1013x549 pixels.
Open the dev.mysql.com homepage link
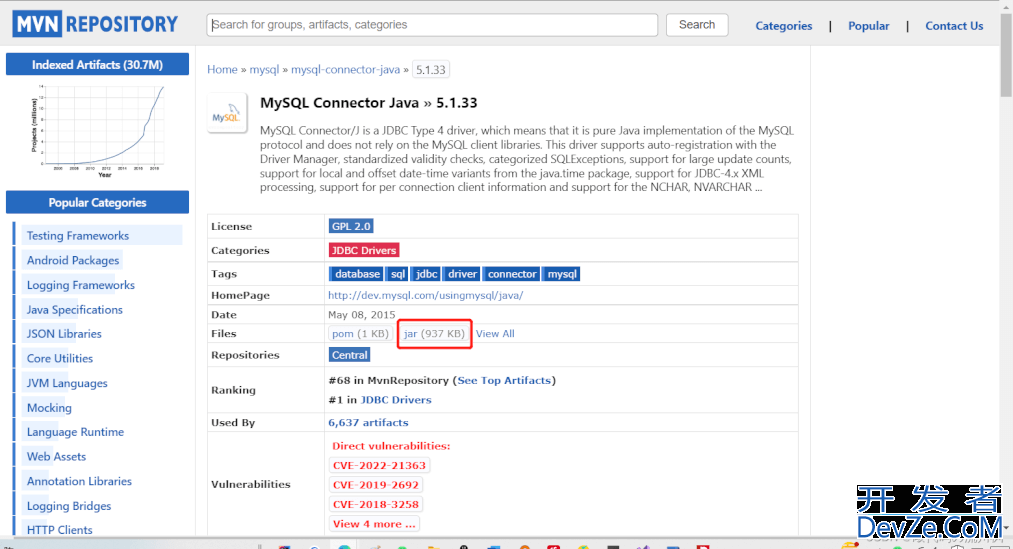(x=426, y=295)
